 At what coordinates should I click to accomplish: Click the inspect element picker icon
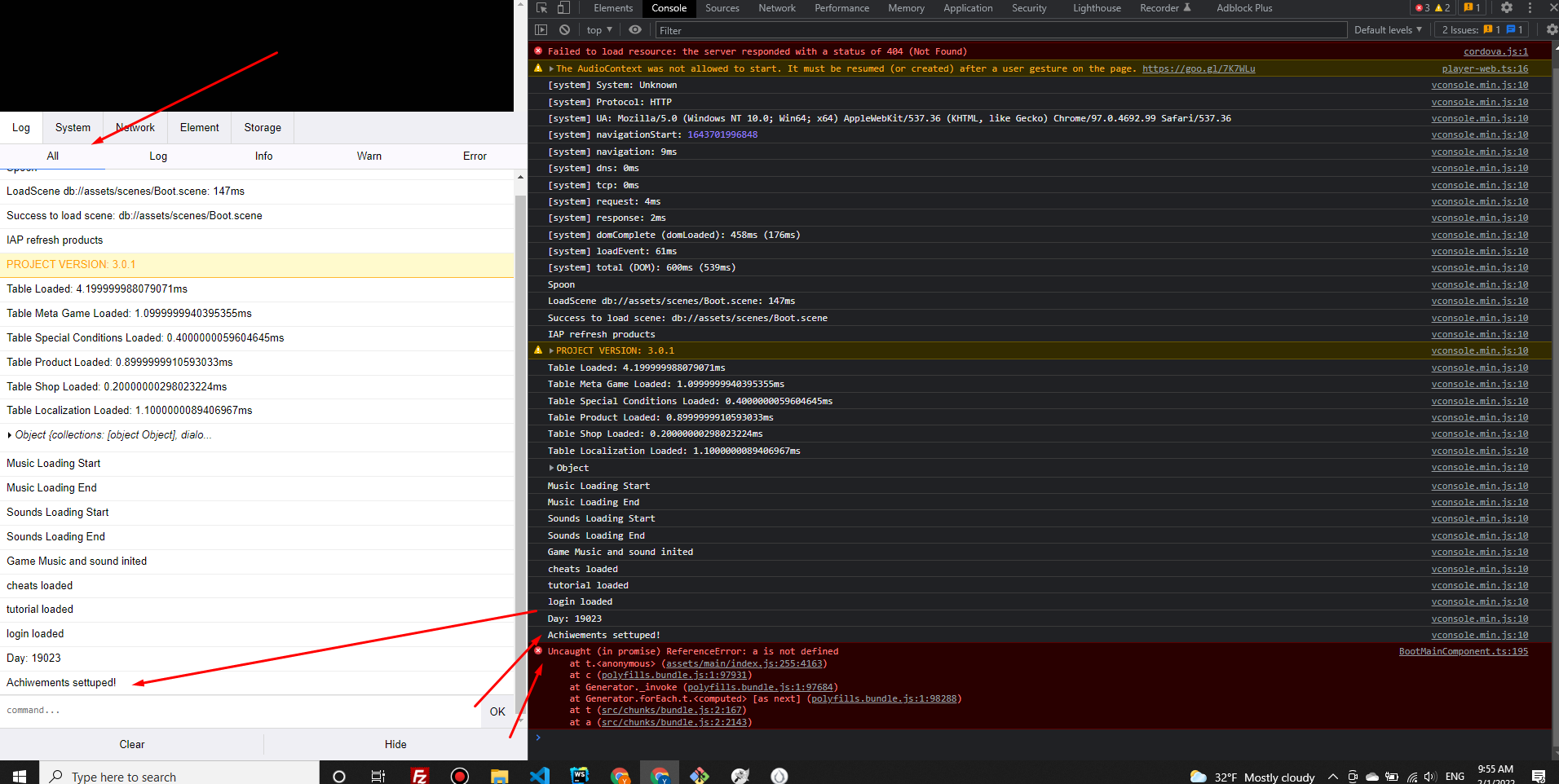click(542, 8)
